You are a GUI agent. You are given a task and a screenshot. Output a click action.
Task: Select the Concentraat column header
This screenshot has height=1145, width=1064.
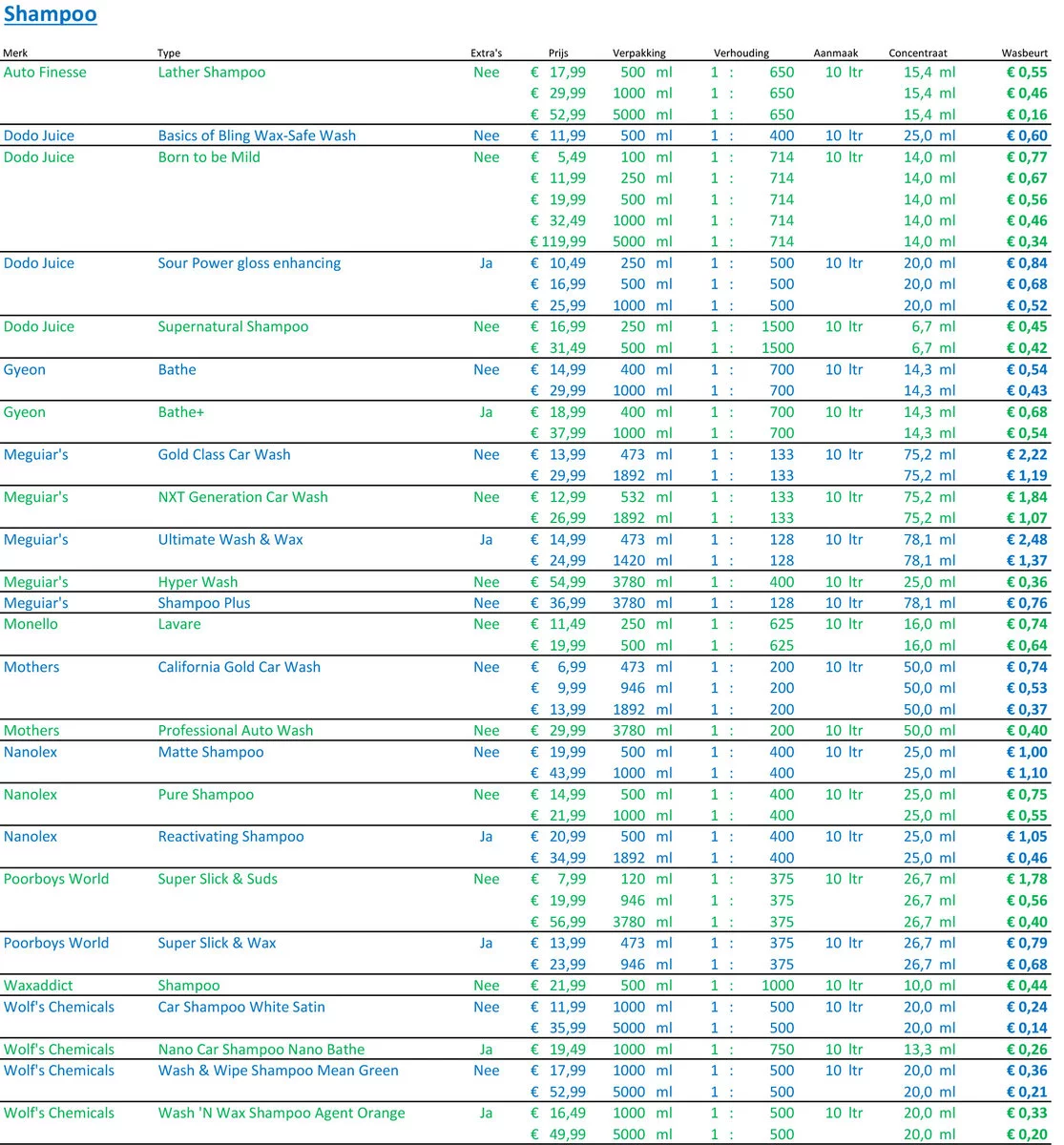pos(918,53)
